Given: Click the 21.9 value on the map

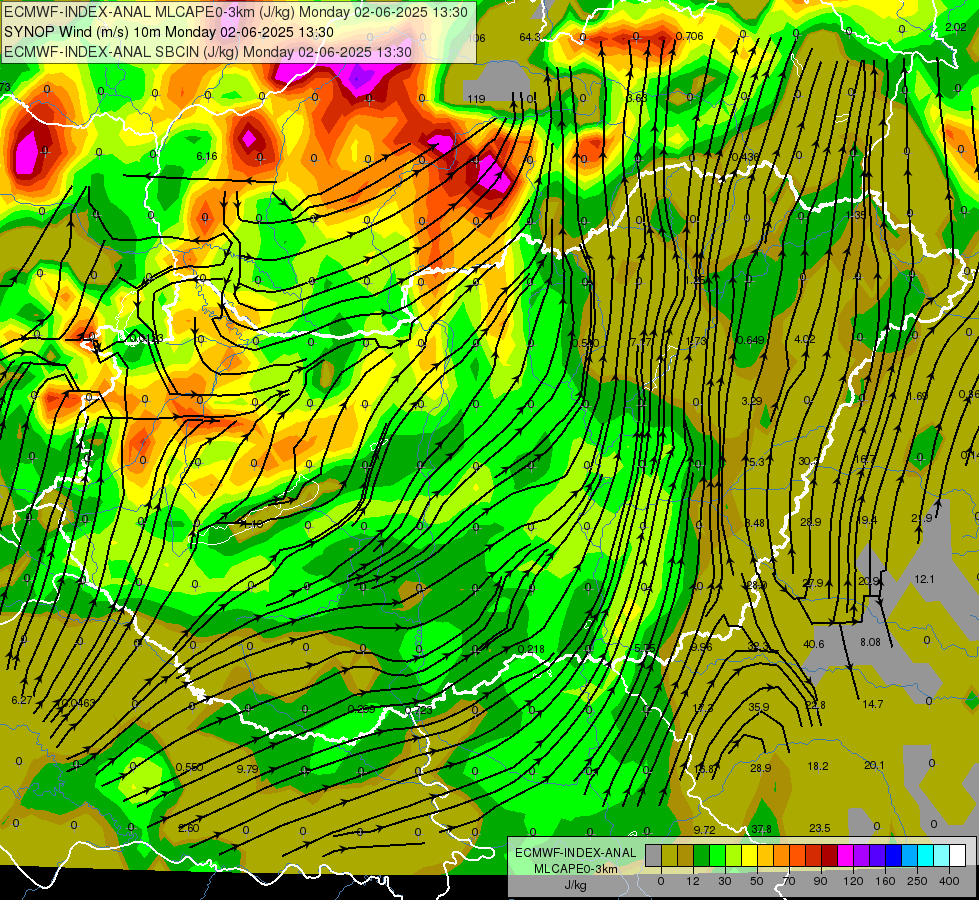Looking at the screenshot, I should pos(922,518).
